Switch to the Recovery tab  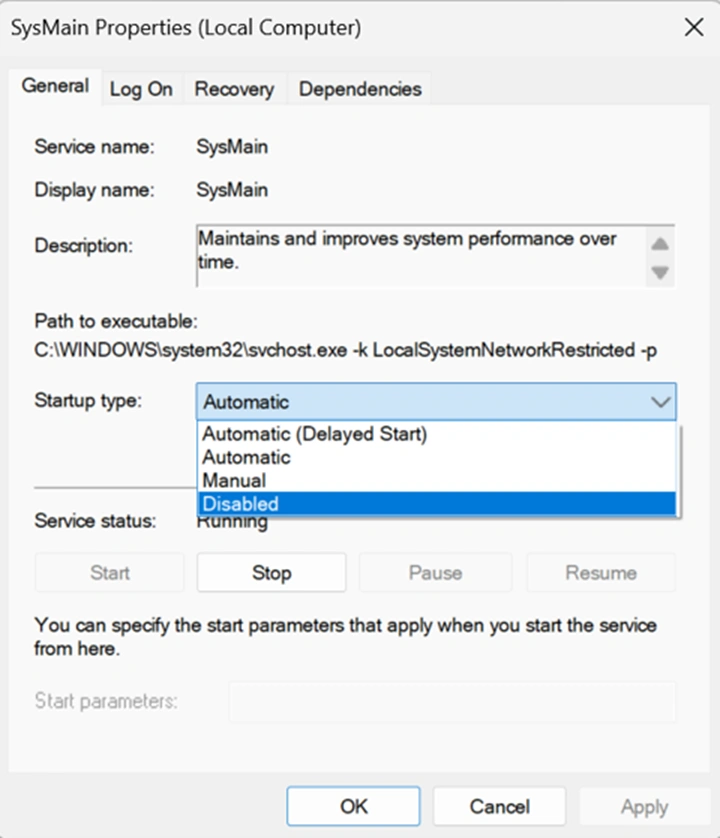[x=234, y=89]
